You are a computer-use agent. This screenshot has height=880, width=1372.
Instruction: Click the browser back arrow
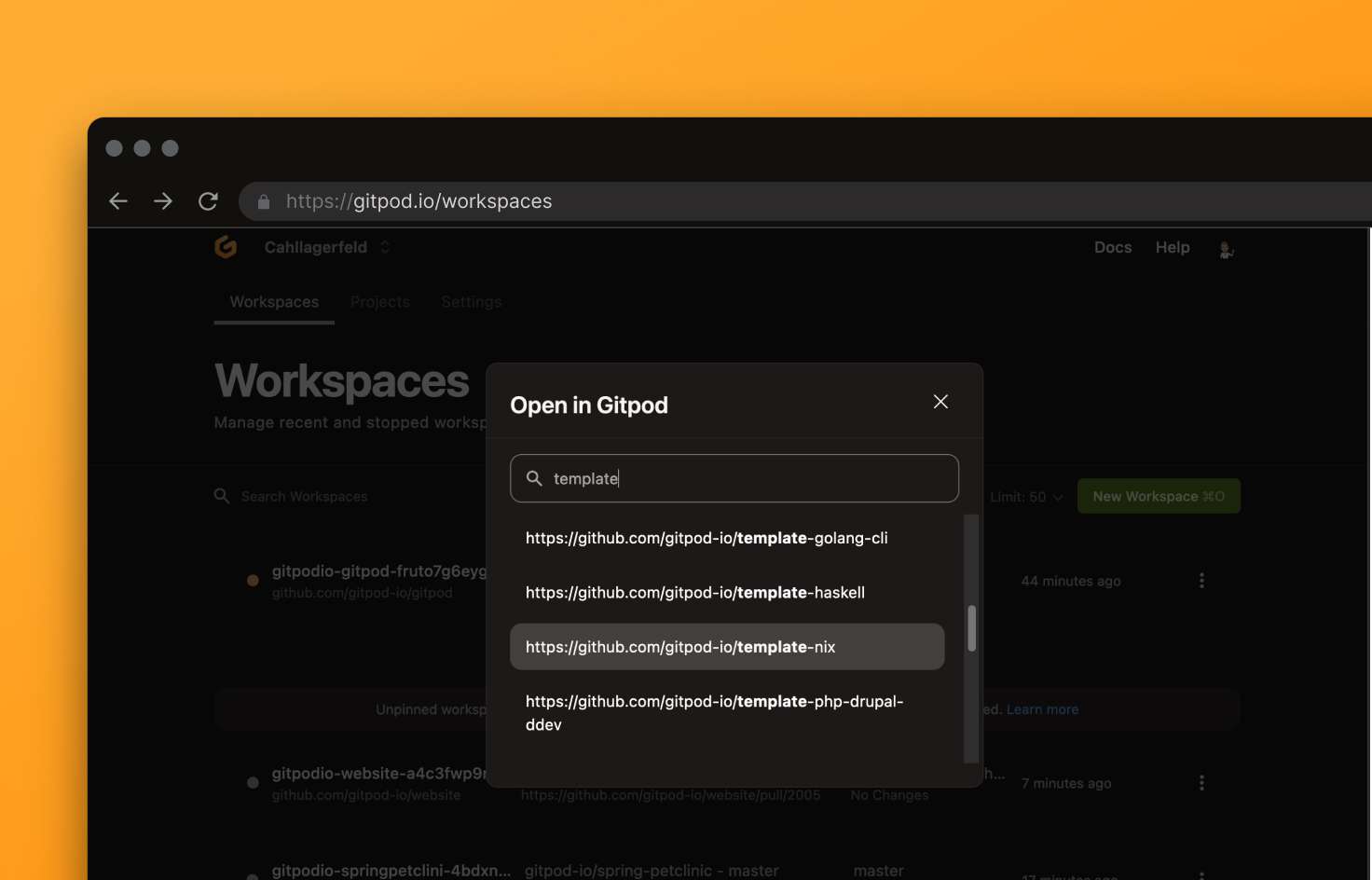pos(117,200)
